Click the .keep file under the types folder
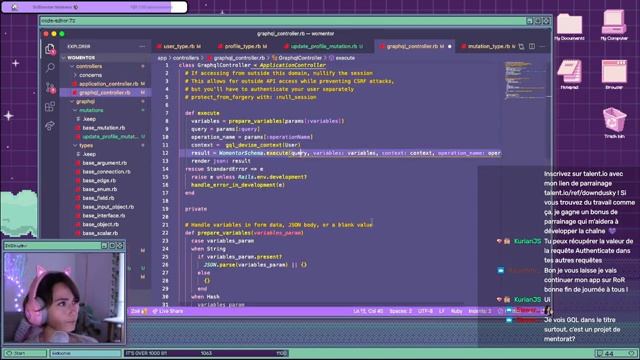640x360 pixels. point(89,154)
